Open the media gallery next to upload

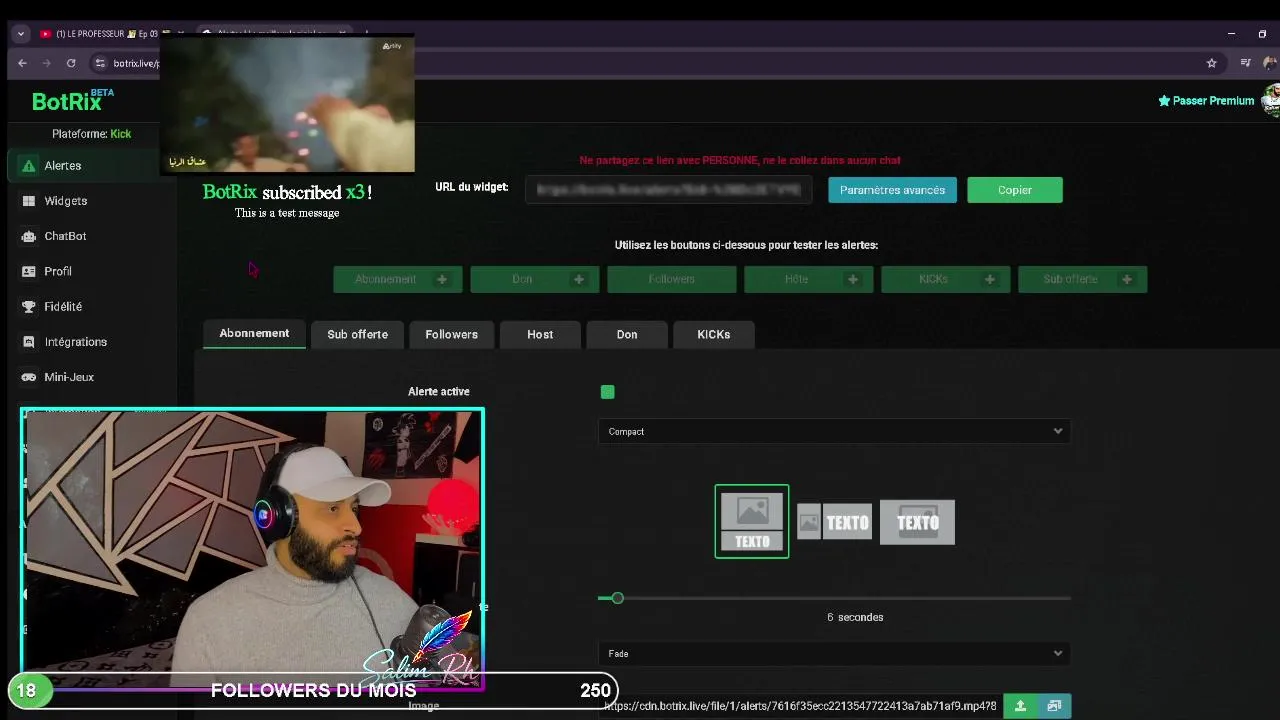[1054, 706]
